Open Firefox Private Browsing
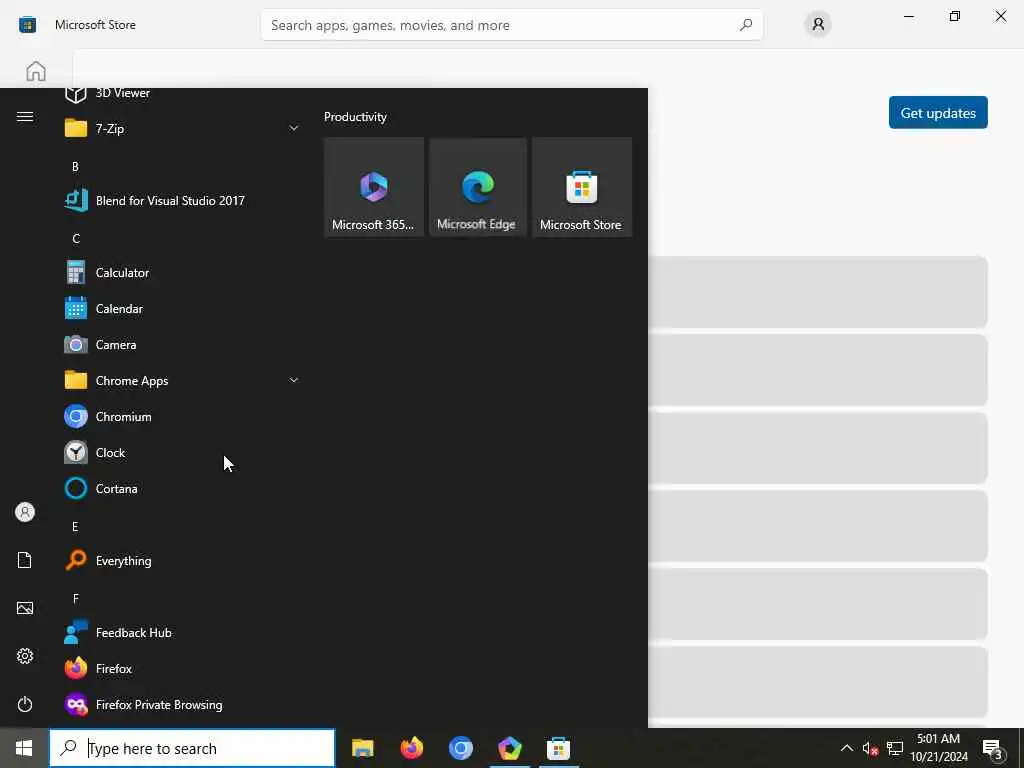The image size is (1024, 768). [x=182, y=704]
